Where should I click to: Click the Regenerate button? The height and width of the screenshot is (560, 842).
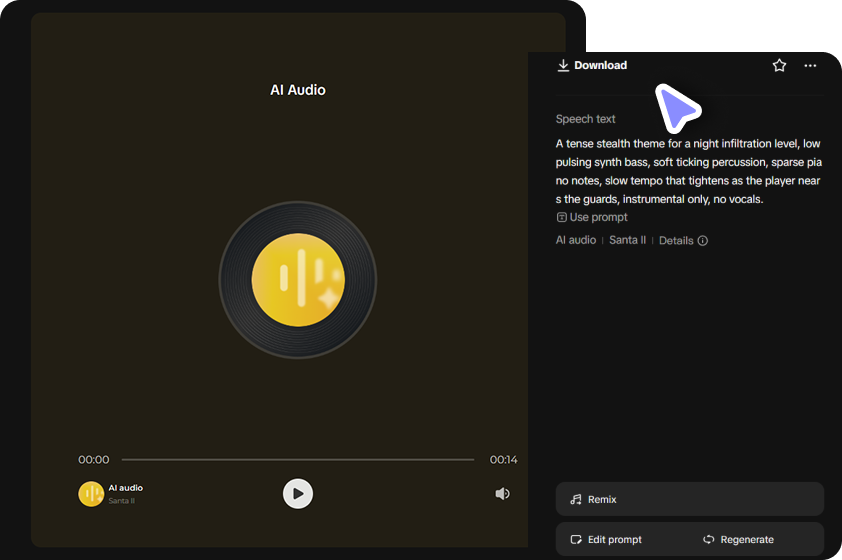(738, 540)
